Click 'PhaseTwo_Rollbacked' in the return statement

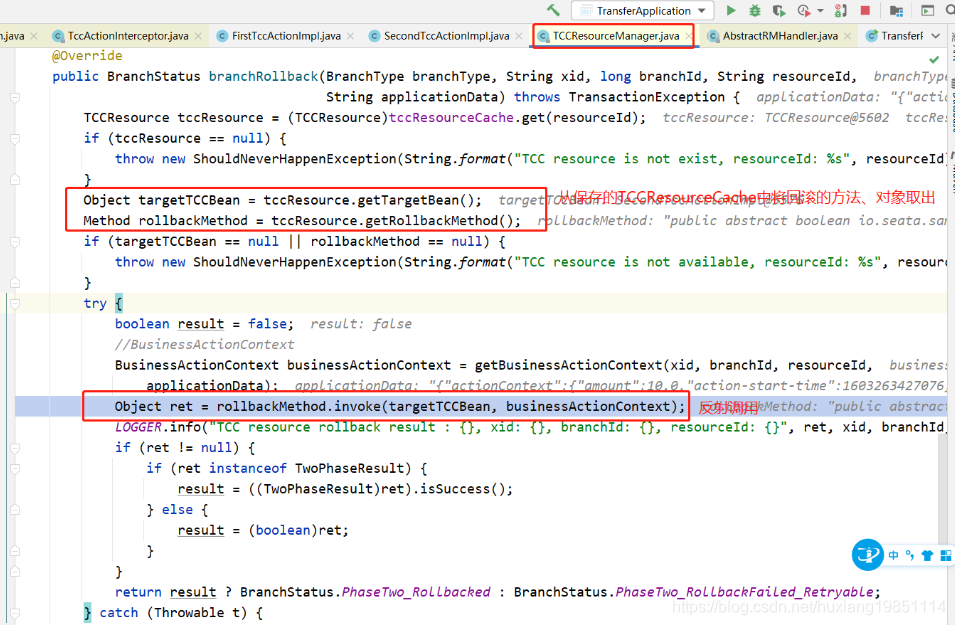point(416,592)
